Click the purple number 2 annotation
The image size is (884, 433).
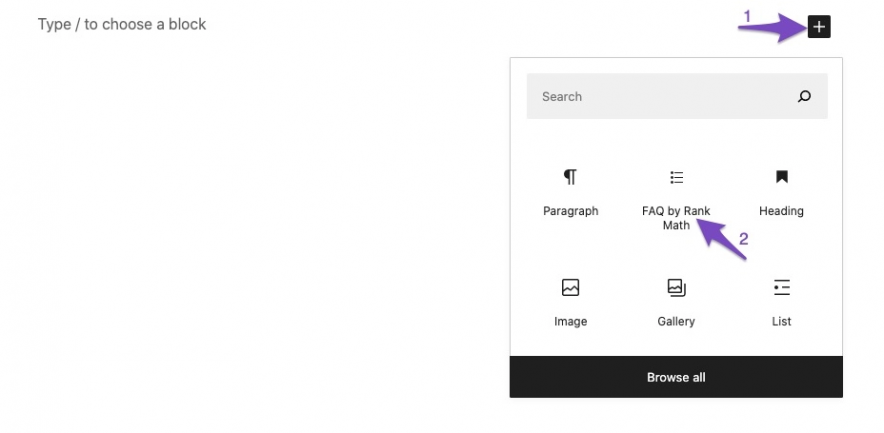(743, 239)
